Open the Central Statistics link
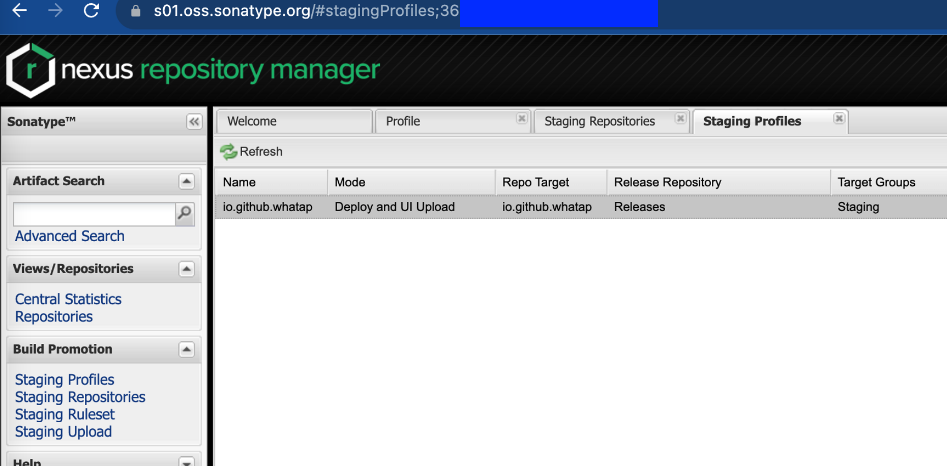 [68, 299]
